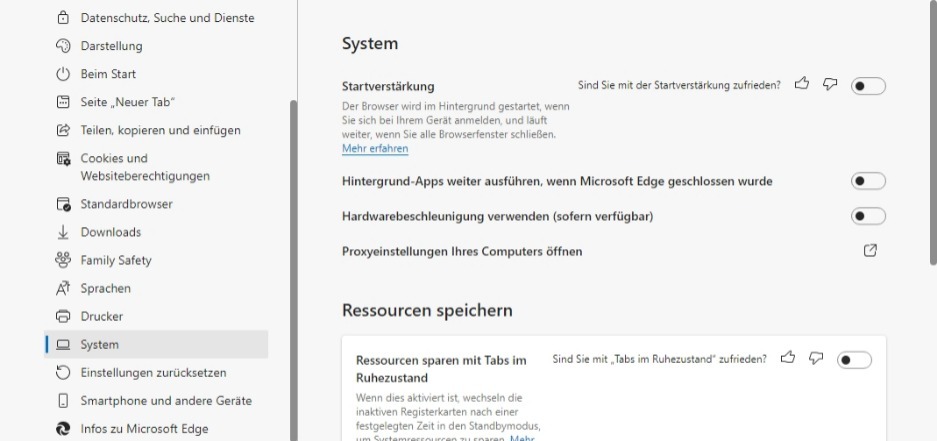This screenshot has width=937, height=441.
Task: Click thumbs down for Tabs im Ruhezustand
Action: [x=815, y=358]
